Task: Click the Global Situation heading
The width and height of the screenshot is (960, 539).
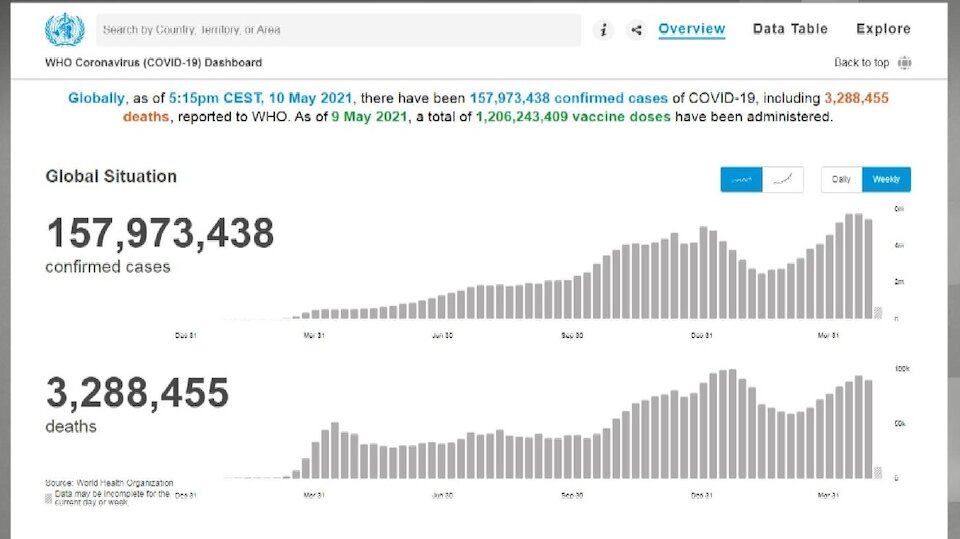Action: [111, 176]
